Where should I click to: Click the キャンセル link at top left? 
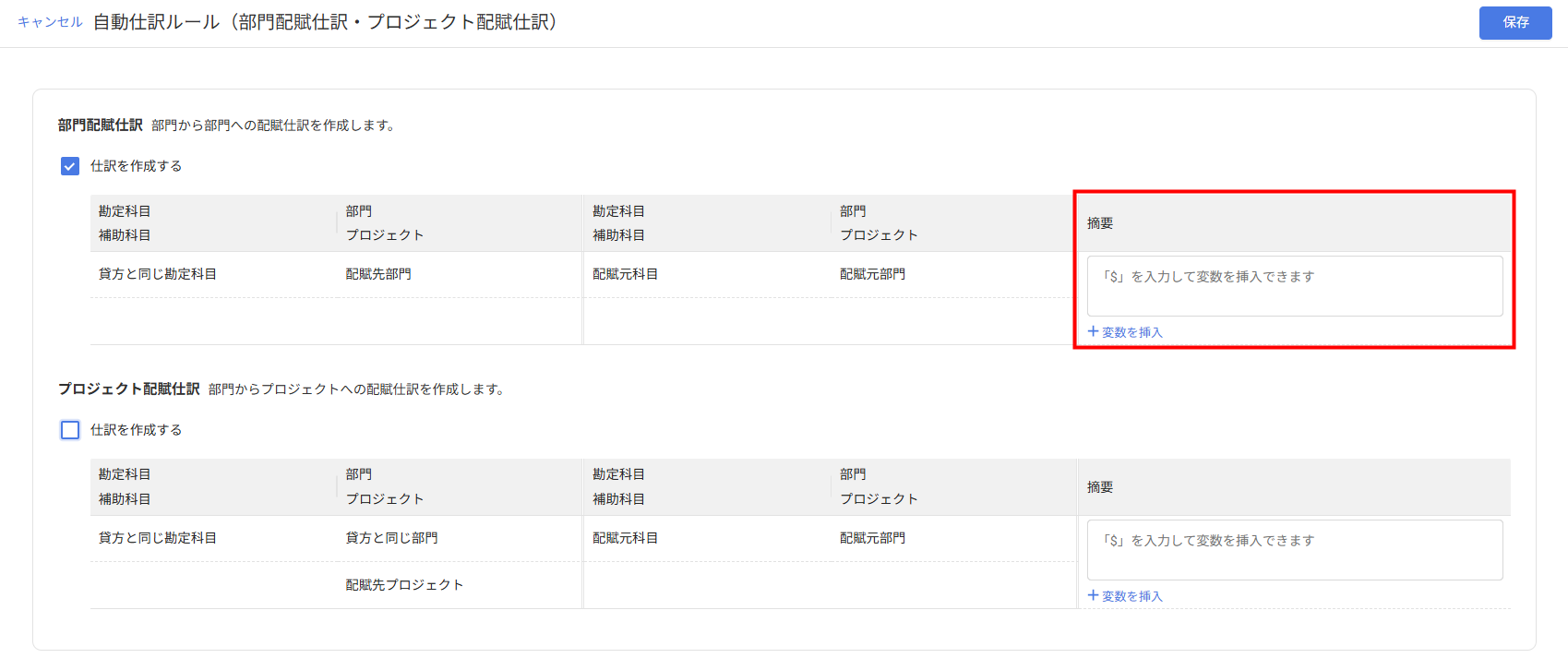(x=50, y=22)
